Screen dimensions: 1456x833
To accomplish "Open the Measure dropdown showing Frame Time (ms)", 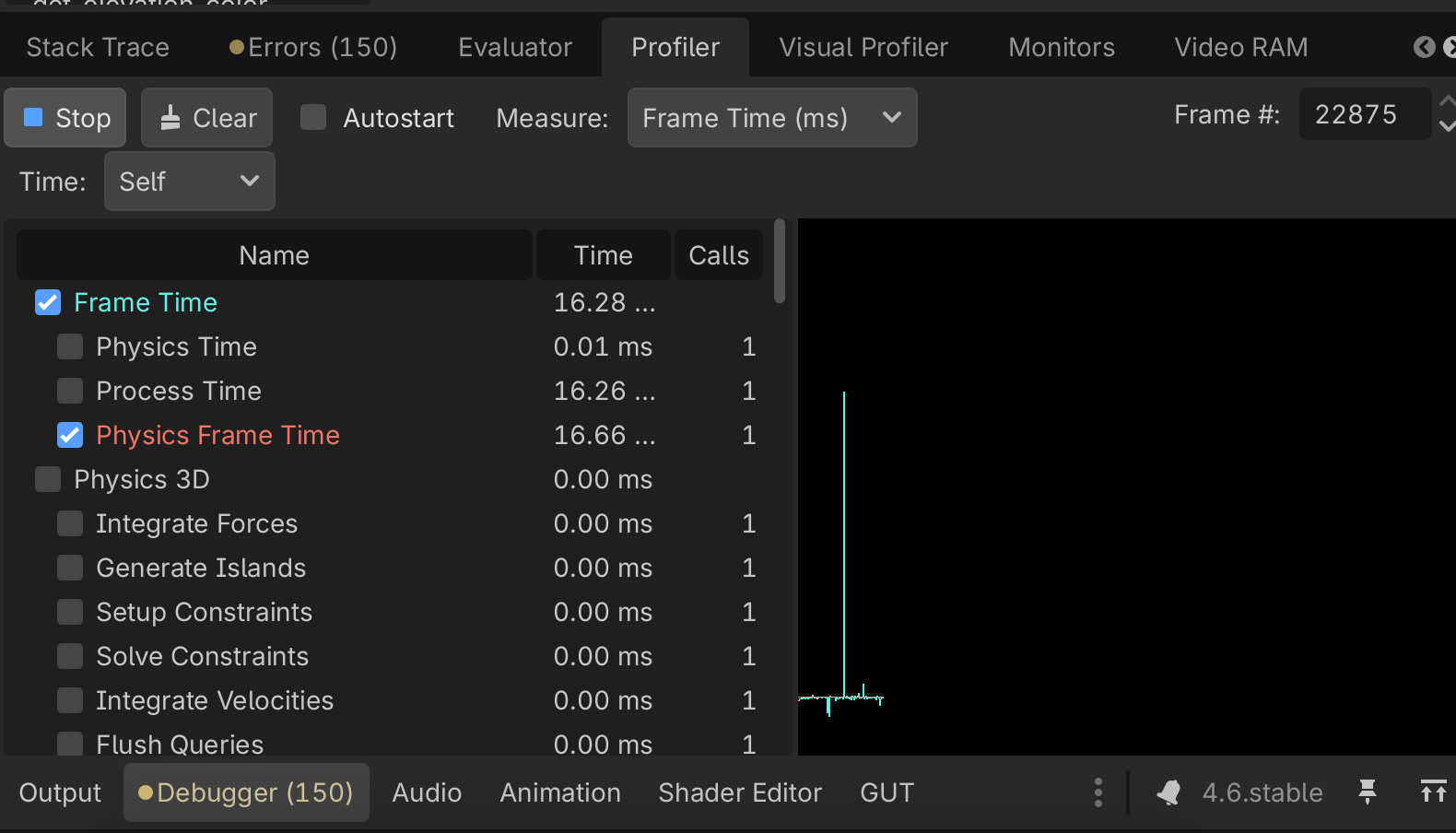I will (x=771, y=117).
